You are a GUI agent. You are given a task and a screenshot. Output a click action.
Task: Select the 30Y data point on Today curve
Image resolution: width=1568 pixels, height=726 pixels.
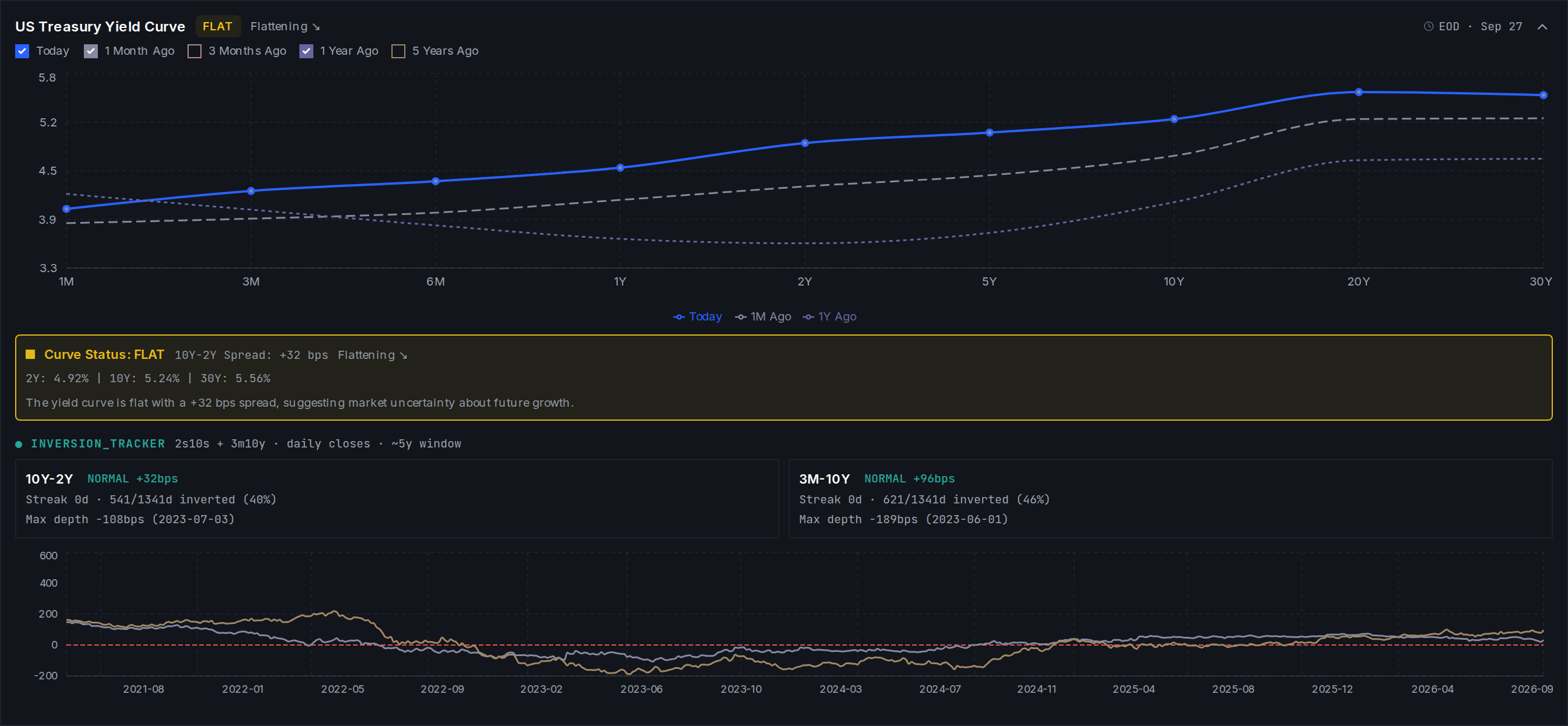click(1543, 95)
